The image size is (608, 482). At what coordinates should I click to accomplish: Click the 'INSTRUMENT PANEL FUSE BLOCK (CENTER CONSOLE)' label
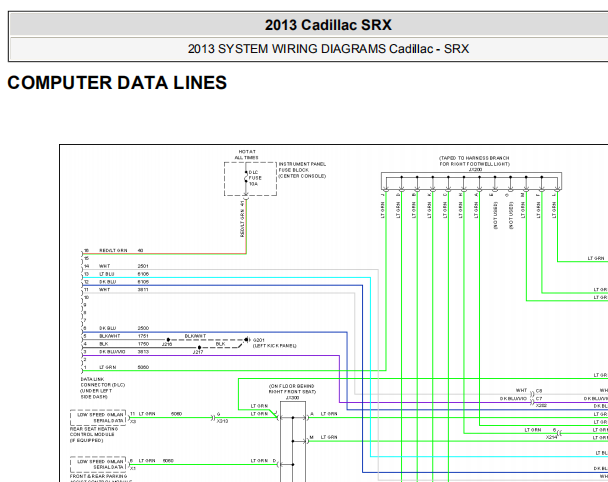click(x=302, y=170)
